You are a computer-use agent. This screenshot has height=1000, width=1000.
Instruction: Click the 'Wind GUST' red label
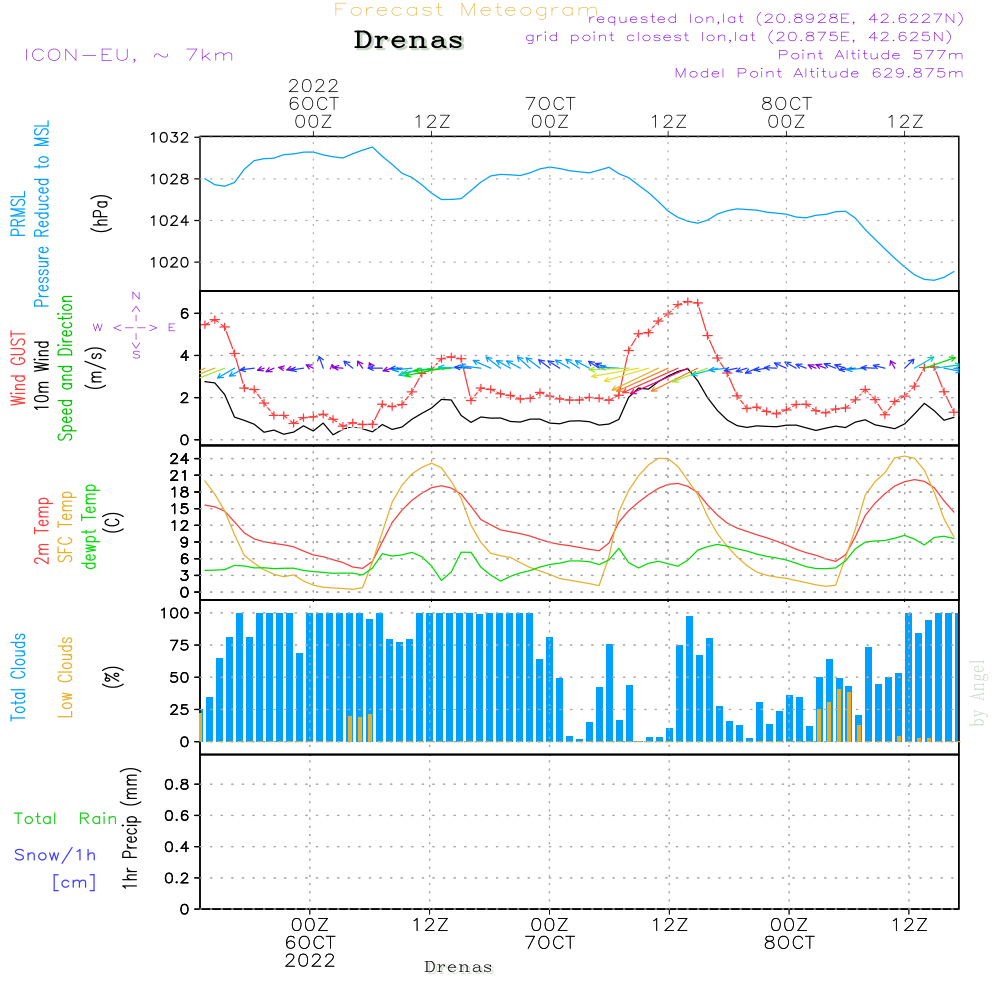coord(18,368)
